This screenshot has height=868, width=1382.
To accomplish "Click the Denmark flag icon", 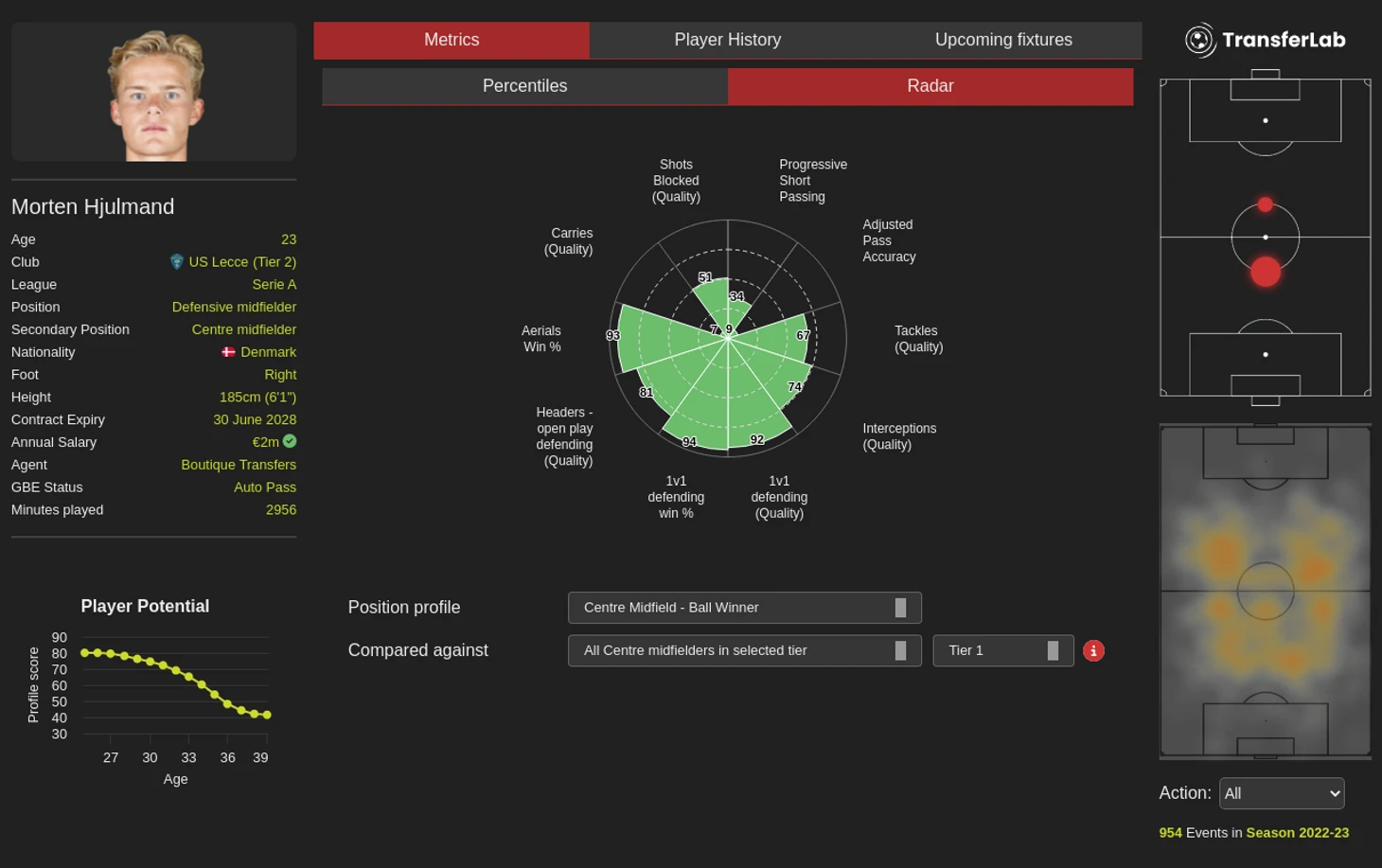I will click(228, 352).
